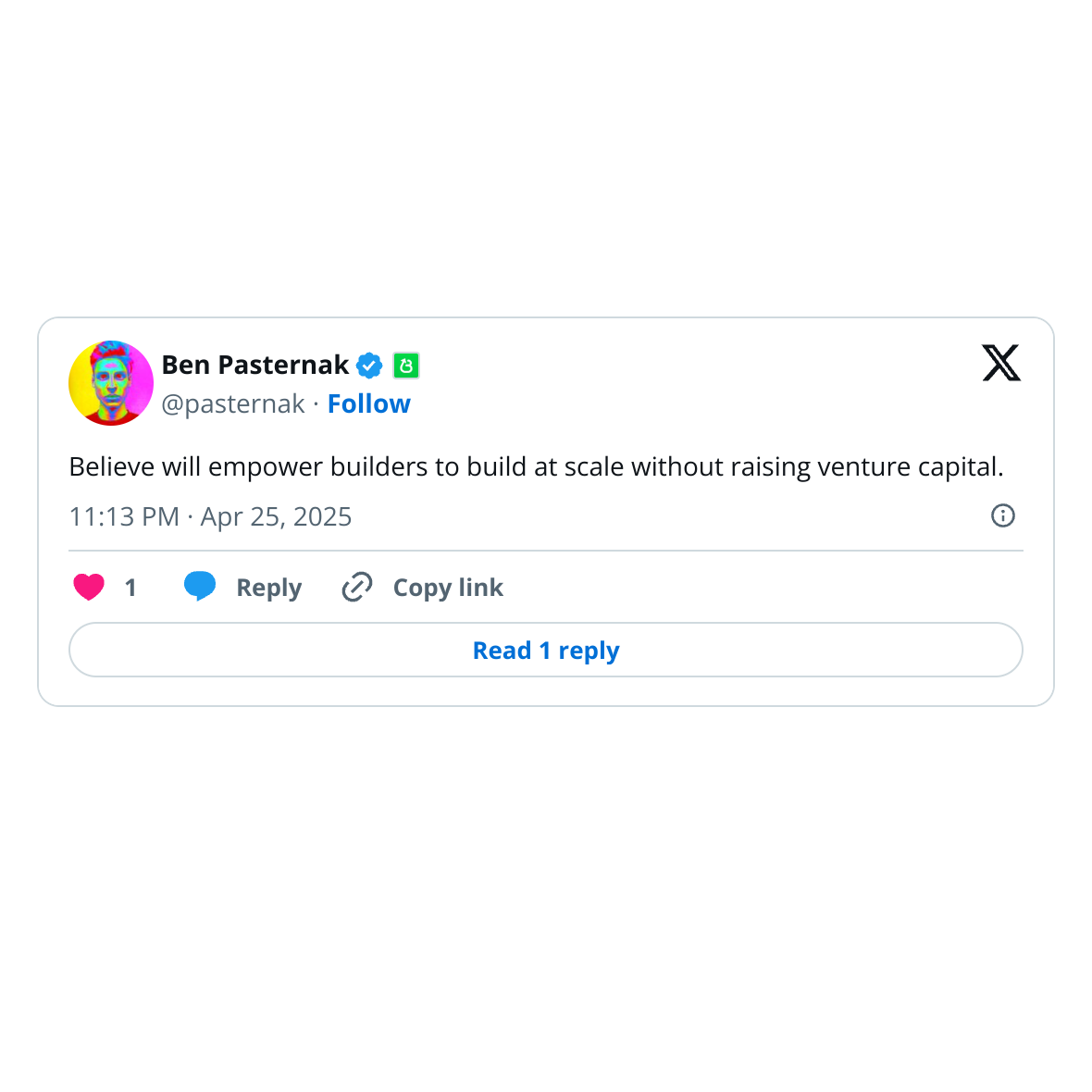Follow the @pasternak account
Screen dimensions: 1092x1092
point(368,404)
